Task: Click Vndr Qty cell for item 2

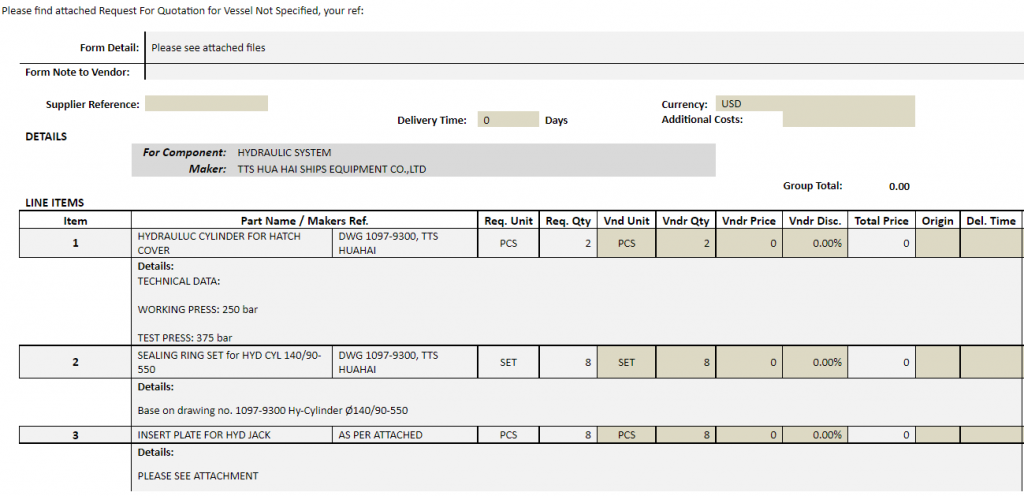Action: (x=686, y=362)
